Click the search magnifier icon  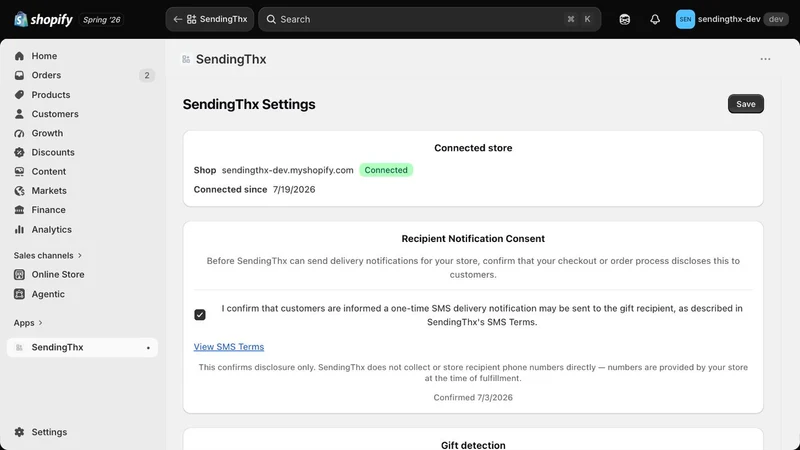[271, 19]
